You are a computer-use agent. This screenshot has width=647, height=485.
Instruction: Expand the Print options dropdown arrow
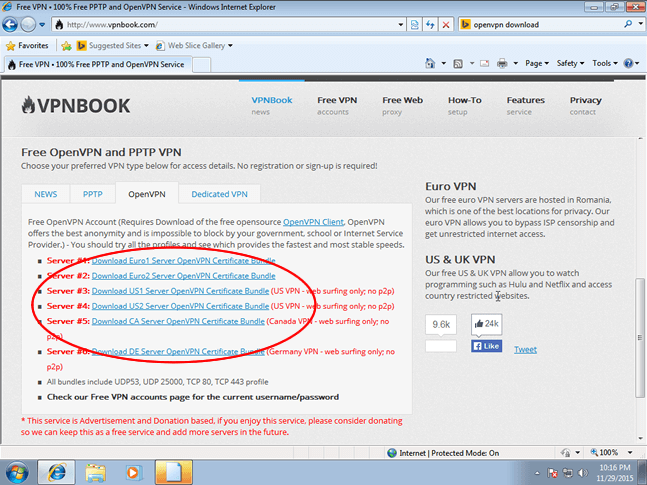click(x=515, y=63)
